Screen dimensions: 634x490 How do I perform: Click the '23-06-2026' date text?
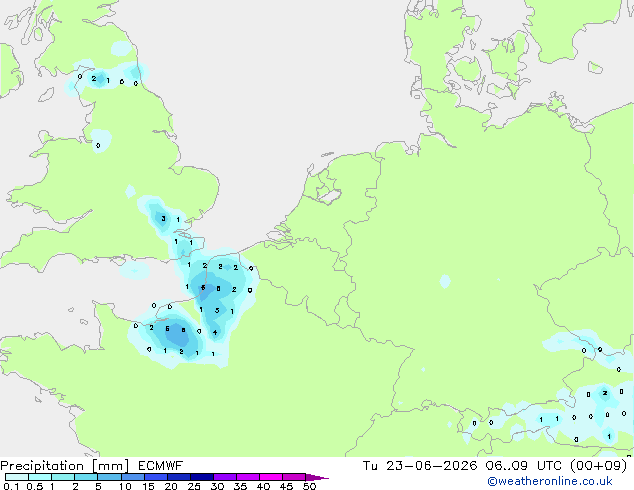[x=431, y=466]
